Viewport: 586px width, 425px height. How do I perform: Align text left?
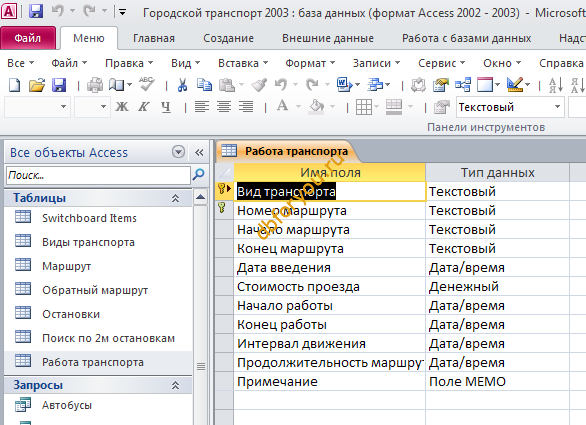[x=201, y=107]
